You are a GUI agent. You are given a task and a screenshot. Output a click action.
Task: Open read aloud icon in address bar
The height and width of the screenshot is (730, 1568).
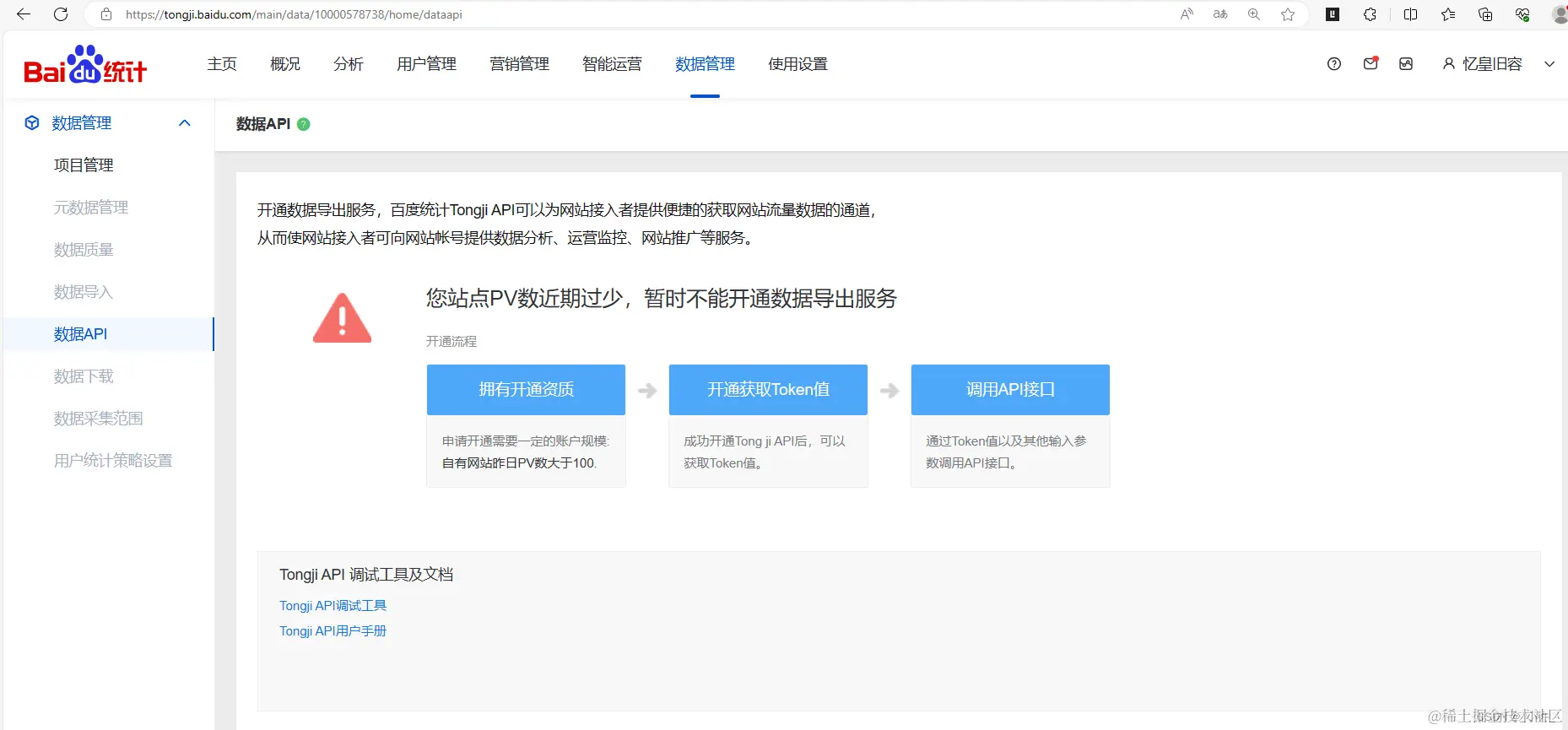coord(1187,14)
